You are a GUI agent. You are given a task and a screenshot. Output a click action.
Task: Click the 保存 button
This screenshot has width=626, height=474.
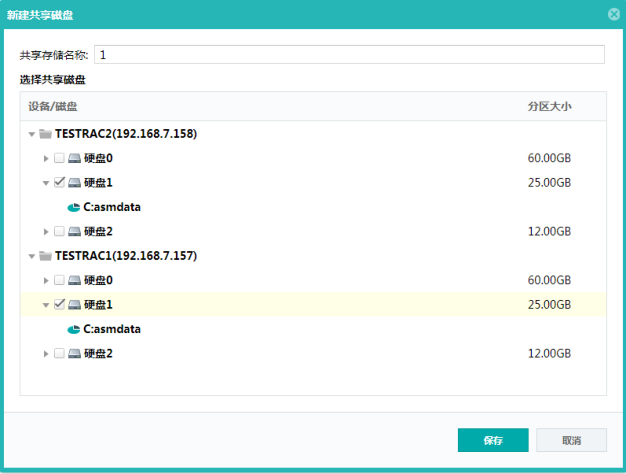coord(492,440)
